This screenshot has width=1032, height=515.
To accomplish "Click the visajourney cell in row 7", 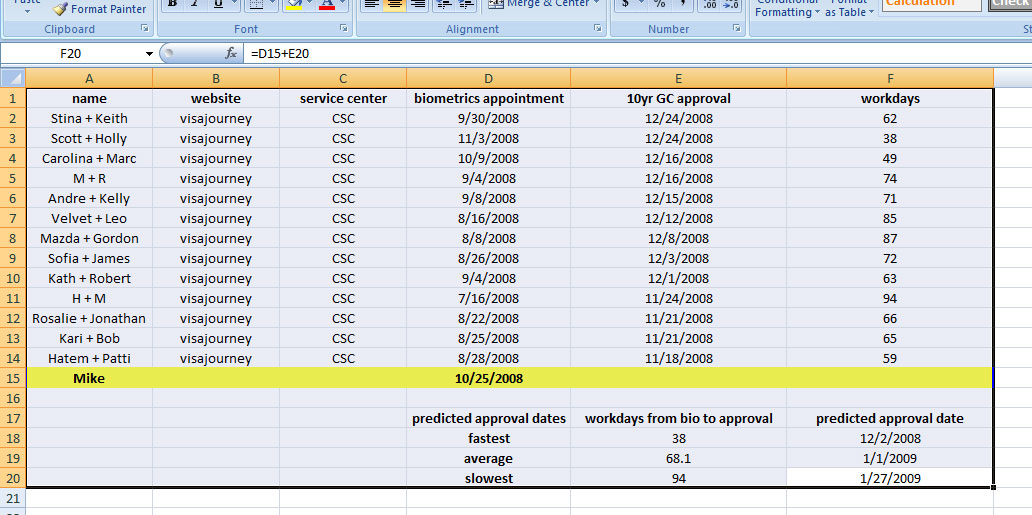I will [x=216, y=218].
